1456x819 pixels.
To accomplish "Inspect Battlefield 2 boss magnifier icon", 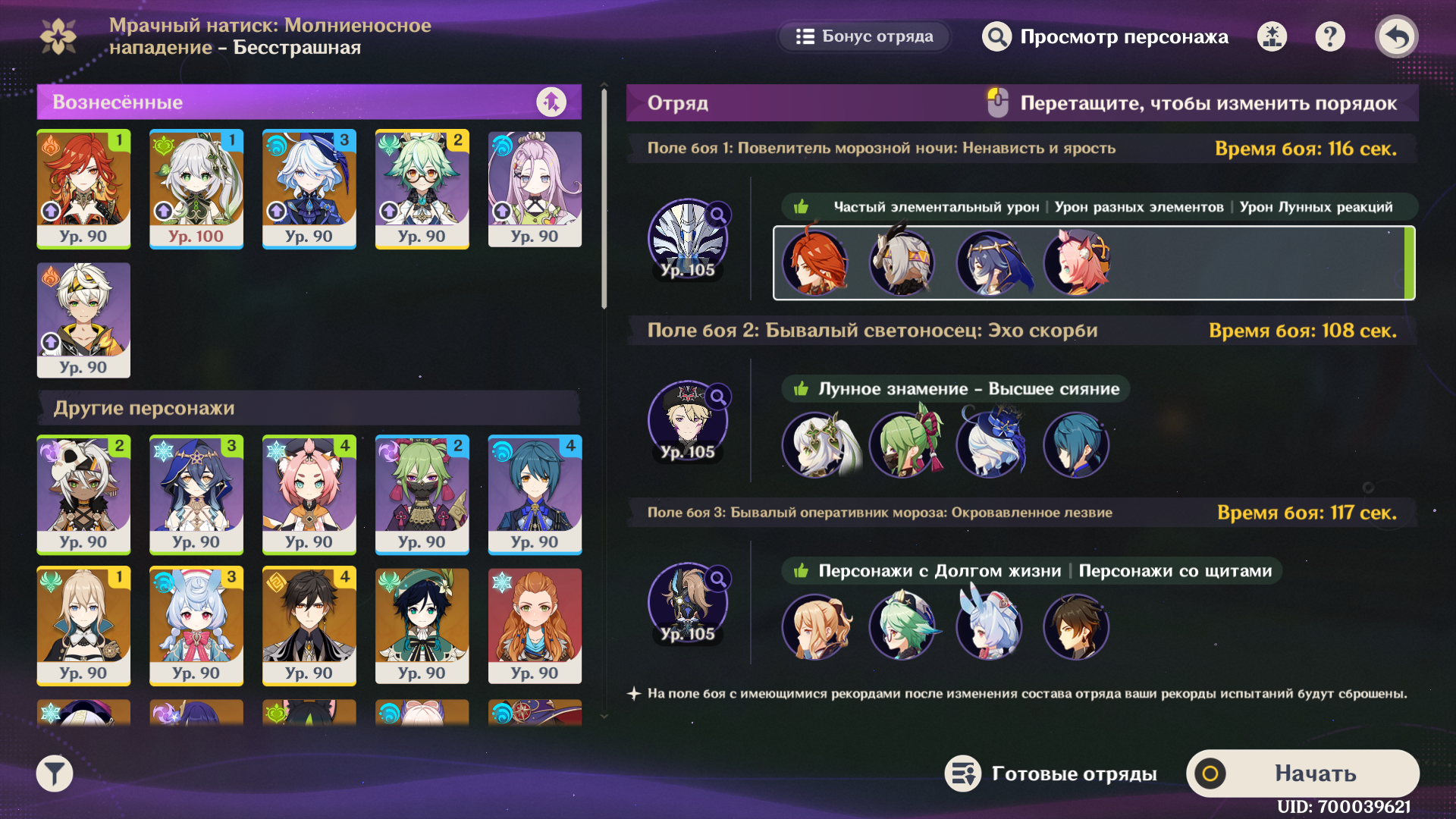I will click(x=718, y=397).
